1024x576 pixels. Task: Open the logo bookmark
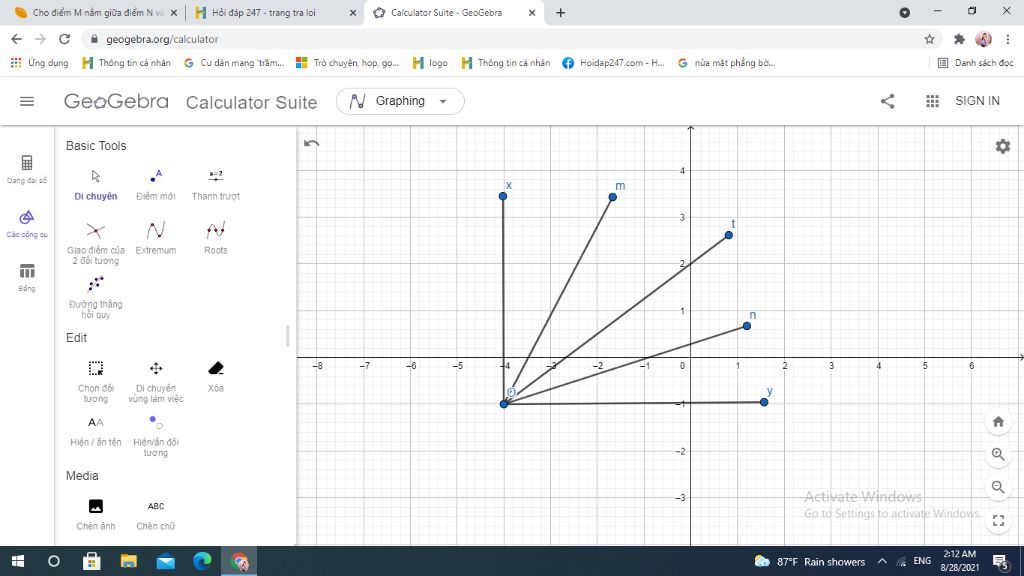click(430, 63)
